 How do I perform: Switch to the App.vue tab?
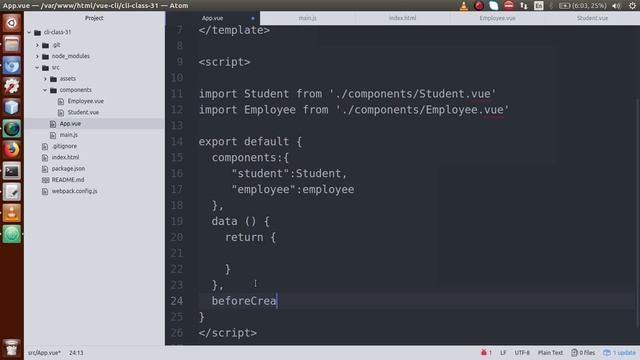click(213, 18)
